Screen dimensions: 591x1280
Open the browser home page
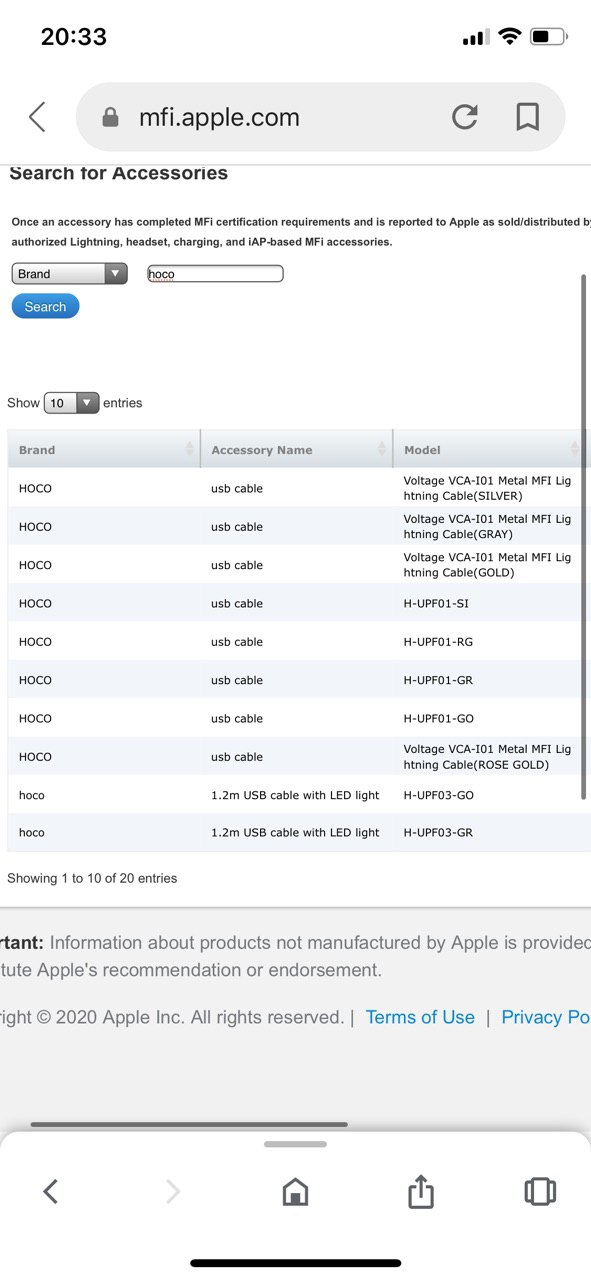pos(295,1191)
